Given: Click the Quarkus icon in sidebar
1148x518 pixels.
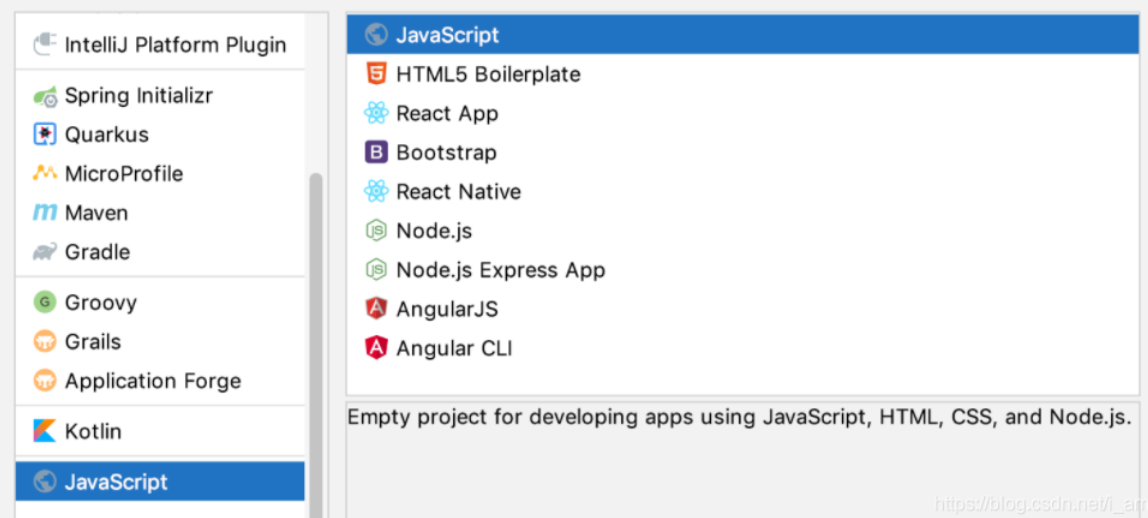Looking at the screenshot, I should 45,135.
